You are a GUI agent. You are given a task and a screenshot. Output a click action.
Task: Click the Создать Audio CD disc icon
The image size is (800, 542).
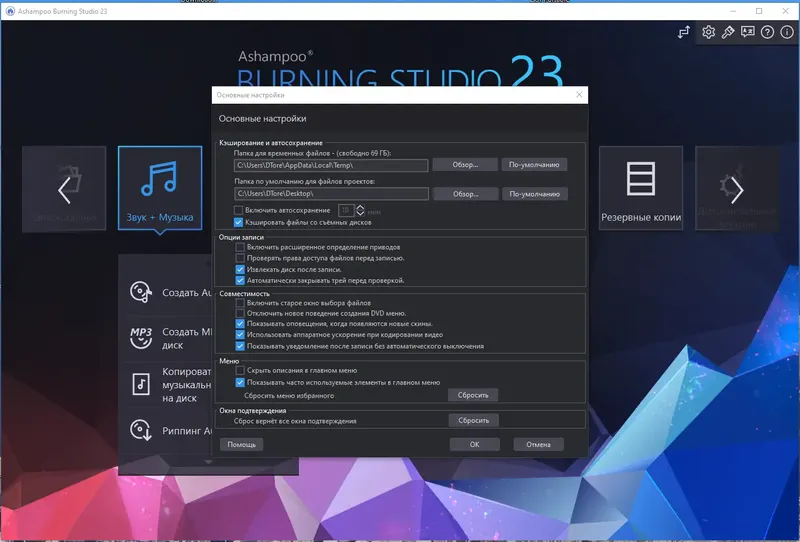pyautogui.click(x=141, y=292)
